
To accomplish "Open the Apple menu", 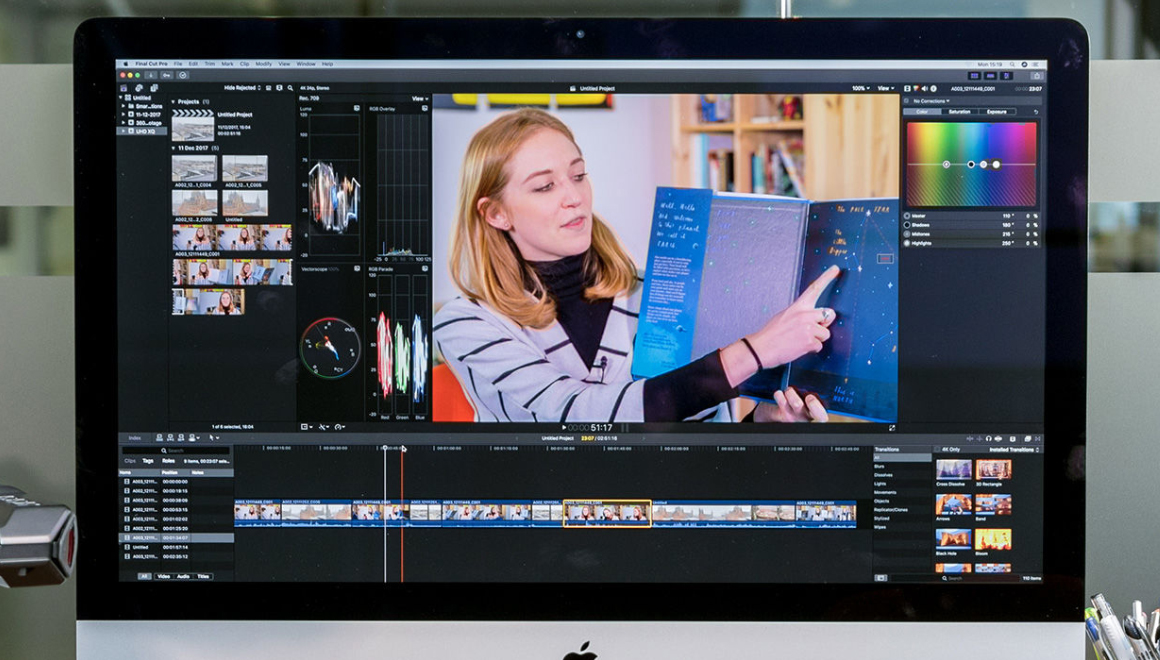I will coord(125,64).
